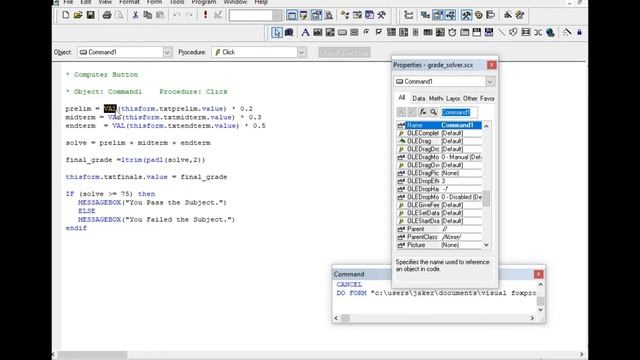Click the CANCEL line in Command window
The image size is (640, 360).
click(x=349, y=284)
